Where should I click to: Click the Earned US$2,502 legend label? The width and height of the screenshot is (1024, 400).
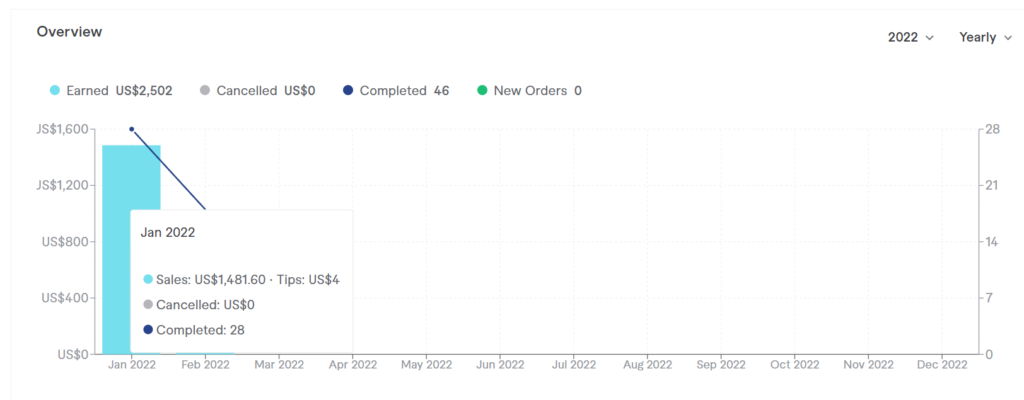[x=119, y=91]
